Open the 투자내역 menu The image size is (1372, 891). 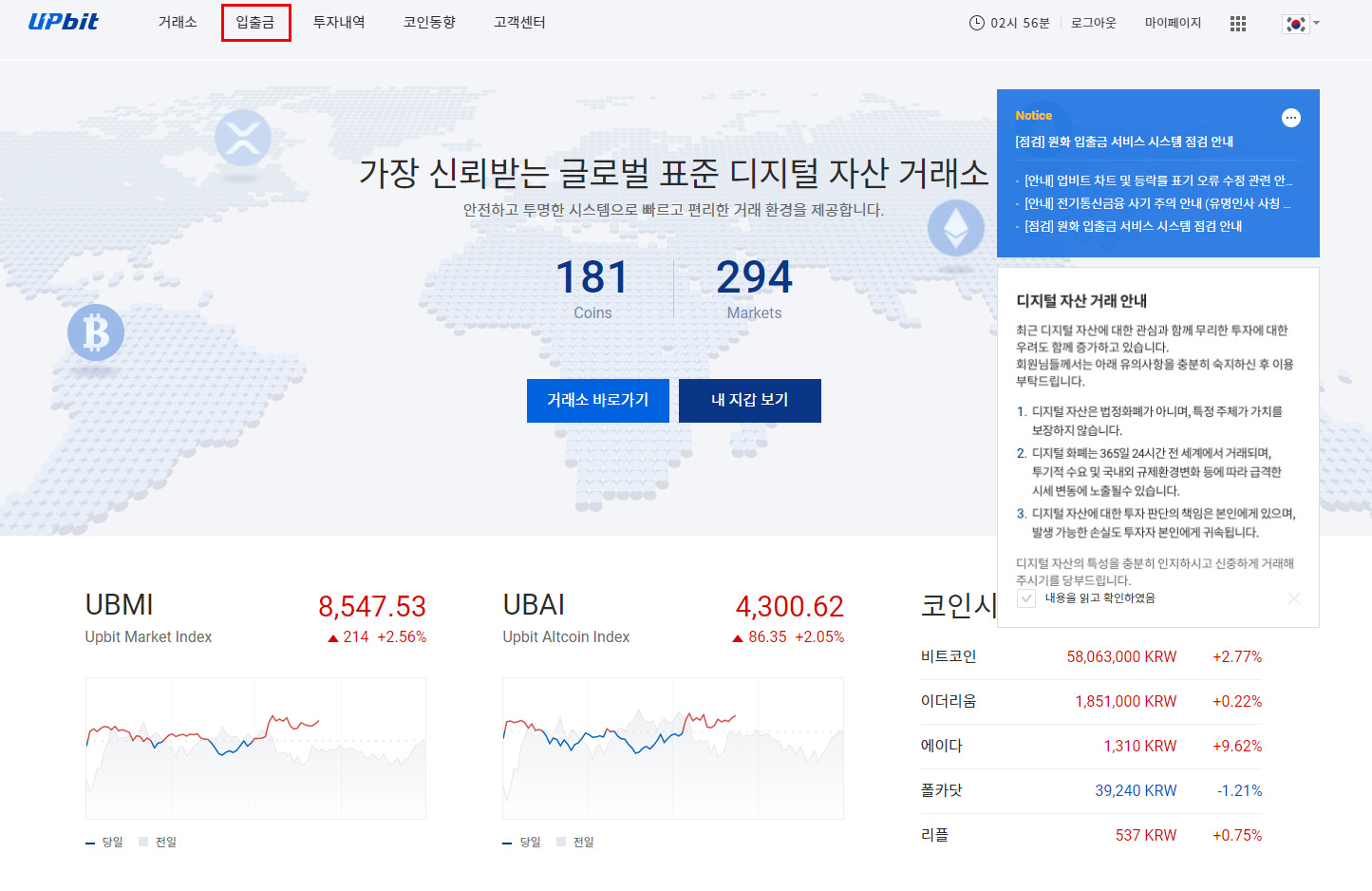[339, 22]
